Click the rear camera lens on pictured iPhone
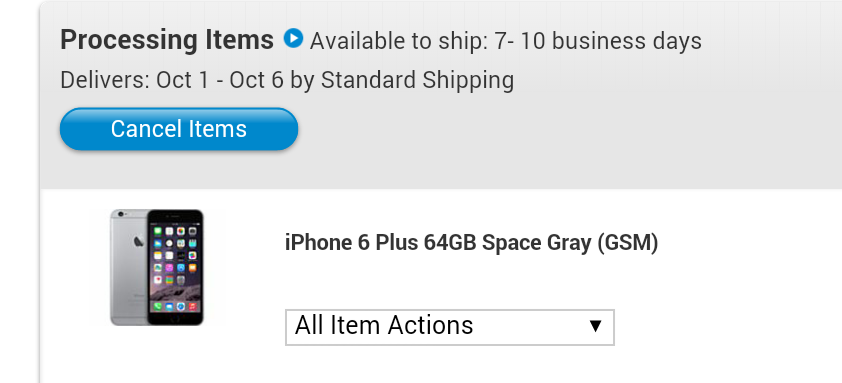 [x=121, y=214]
